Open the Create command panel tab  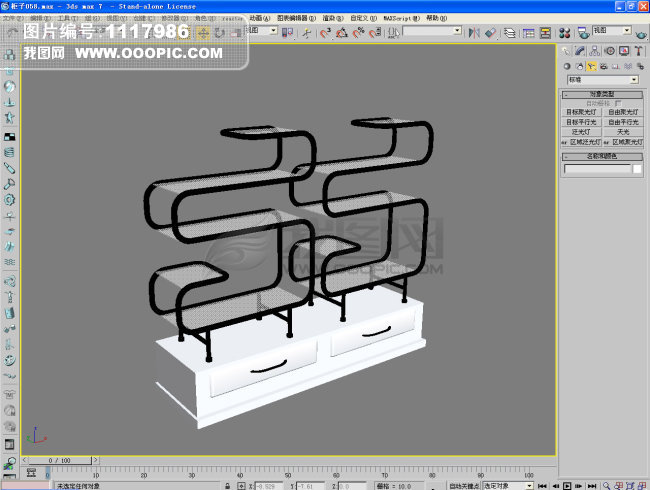[566, 51]
